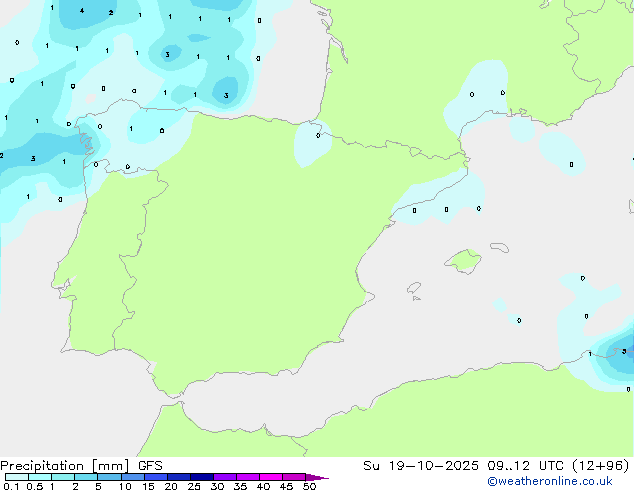Click the '09..12 UTC' time label

525,466
